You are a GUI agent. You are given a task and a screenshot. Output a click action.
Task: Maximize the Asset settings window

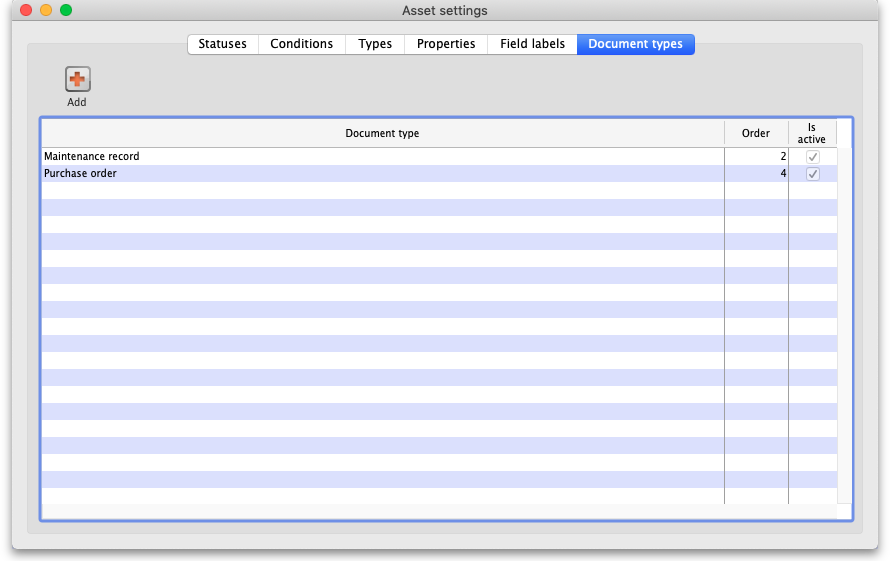pos(66,10)
